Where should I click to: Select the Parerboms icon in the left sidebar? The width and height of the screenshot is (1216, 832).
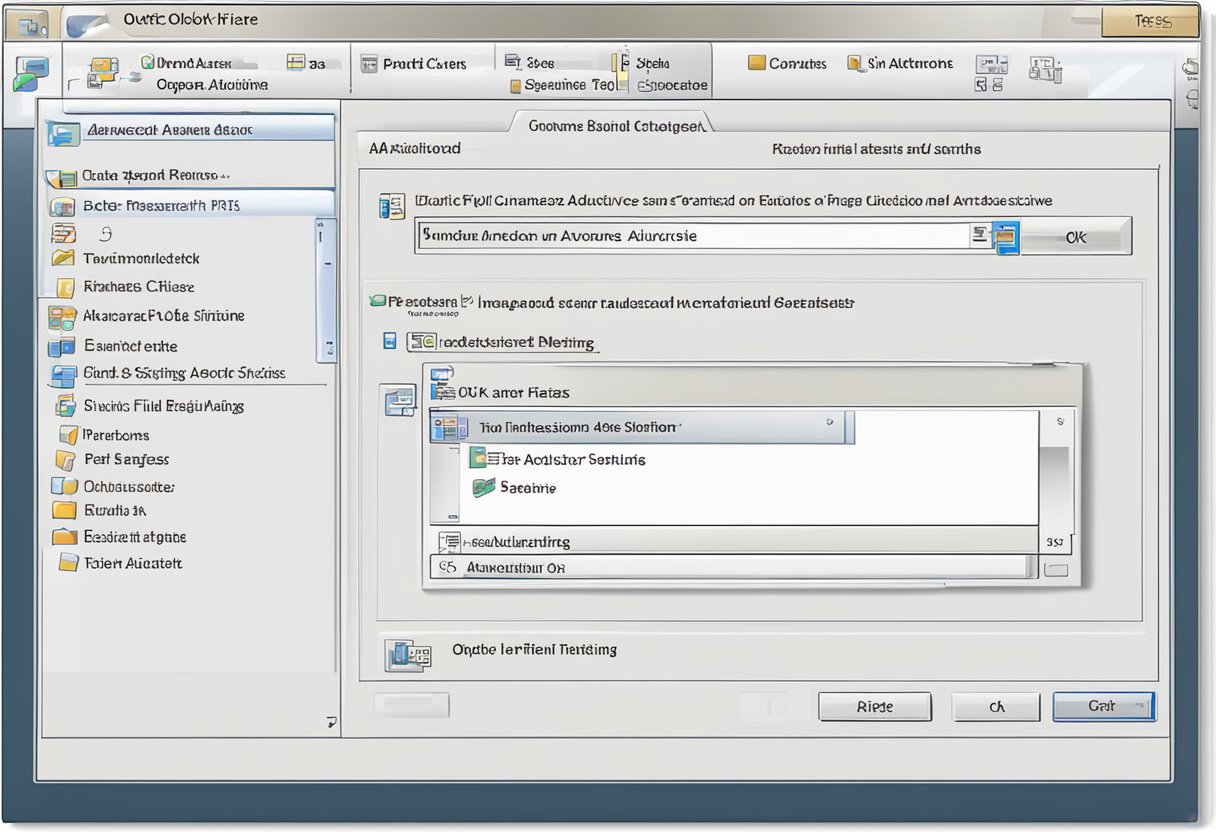tap(67, 435)
